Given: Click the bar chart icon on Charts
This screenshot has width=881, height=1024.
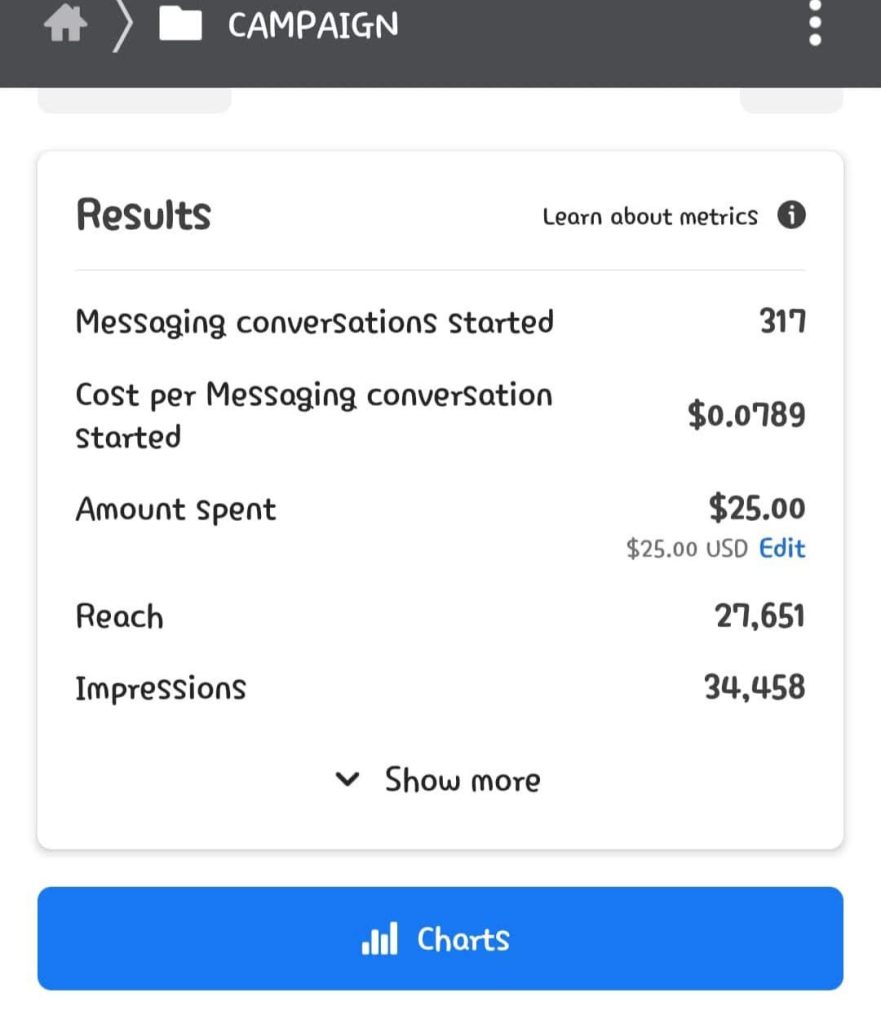Looking at the screenshot, I should [379, 939].
